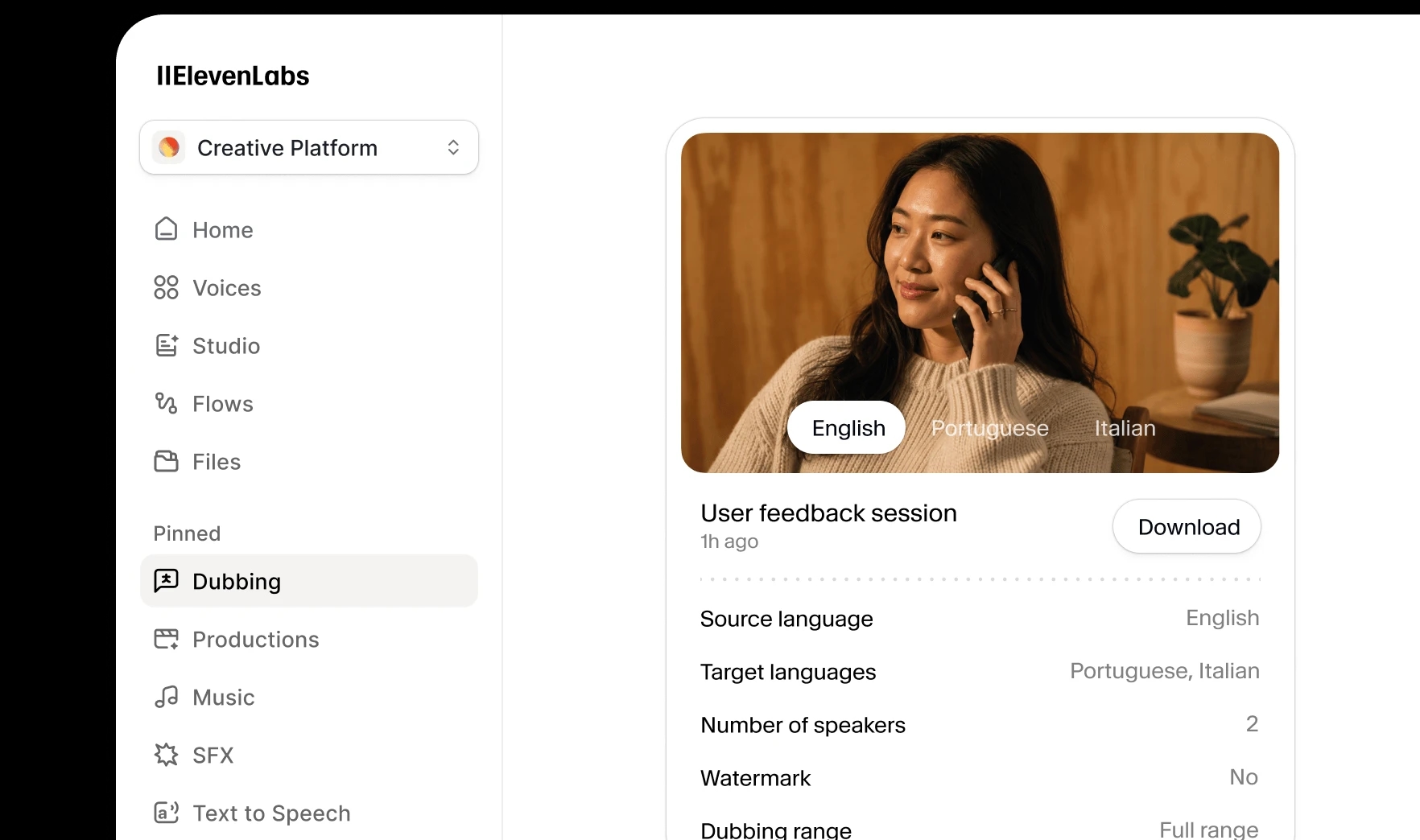This screenshot has height=840, width=1420.
Task: Open the pinned SFX item
Action: 309,756
